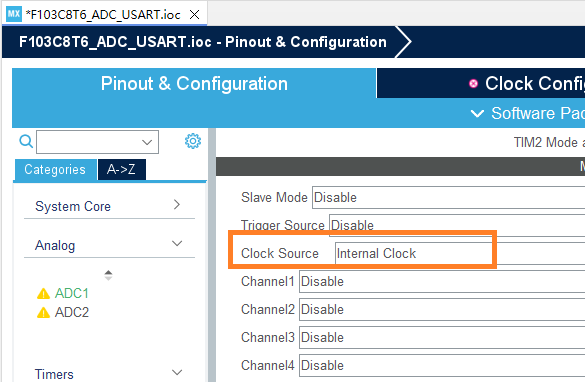Close the F103C8T6_ADC_USART.ioc tab
The height and width of the screenshot is (382, 585).
coord(194,15)
